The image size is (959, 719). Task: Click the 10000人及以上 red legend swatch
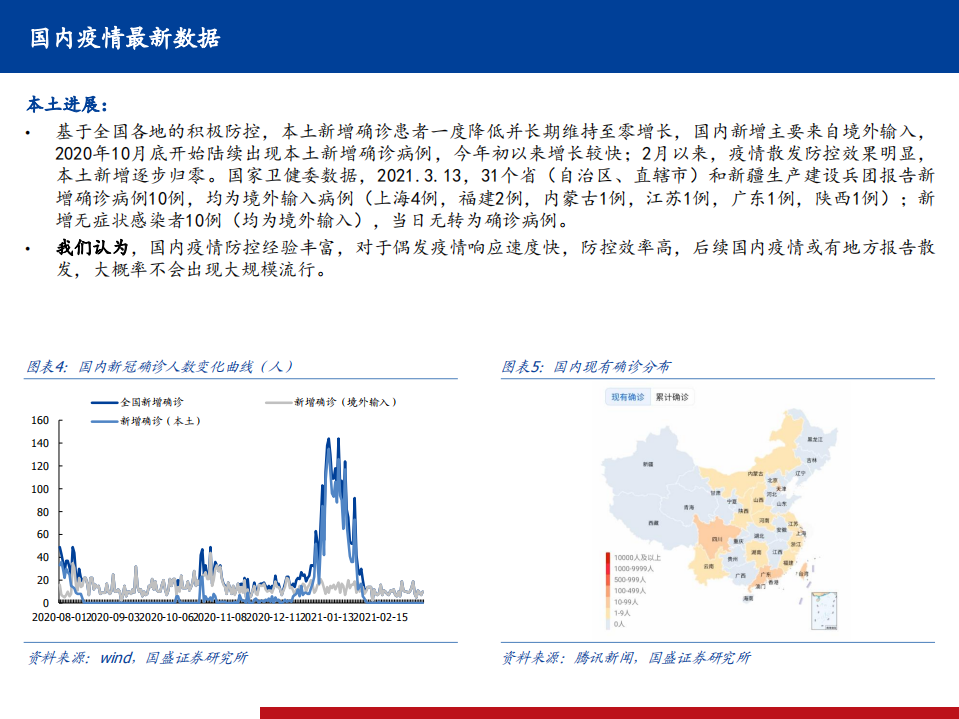(607, 557)
